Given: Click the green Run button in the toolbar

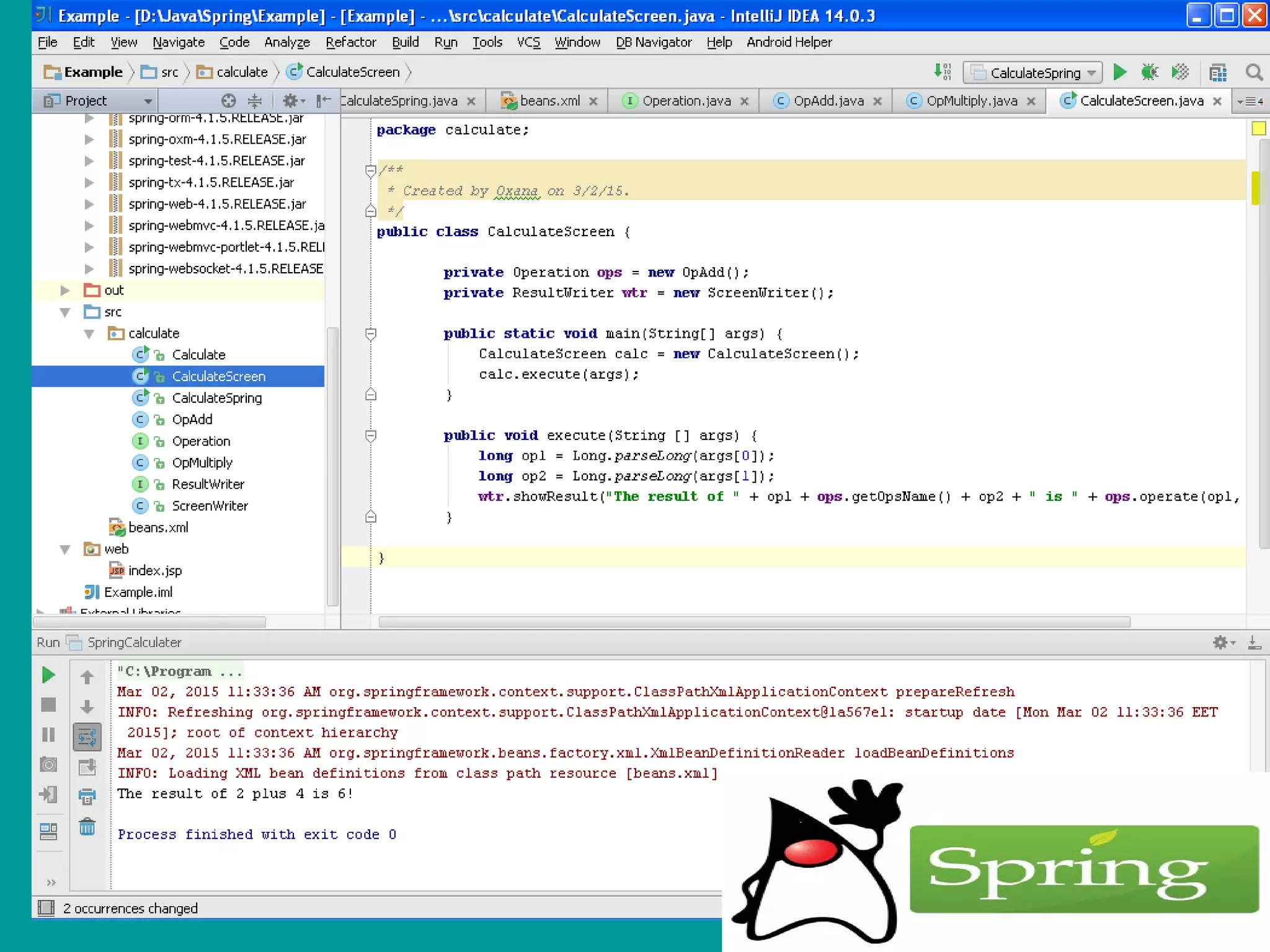Looking at the screenshot, I should (1119, 73).
